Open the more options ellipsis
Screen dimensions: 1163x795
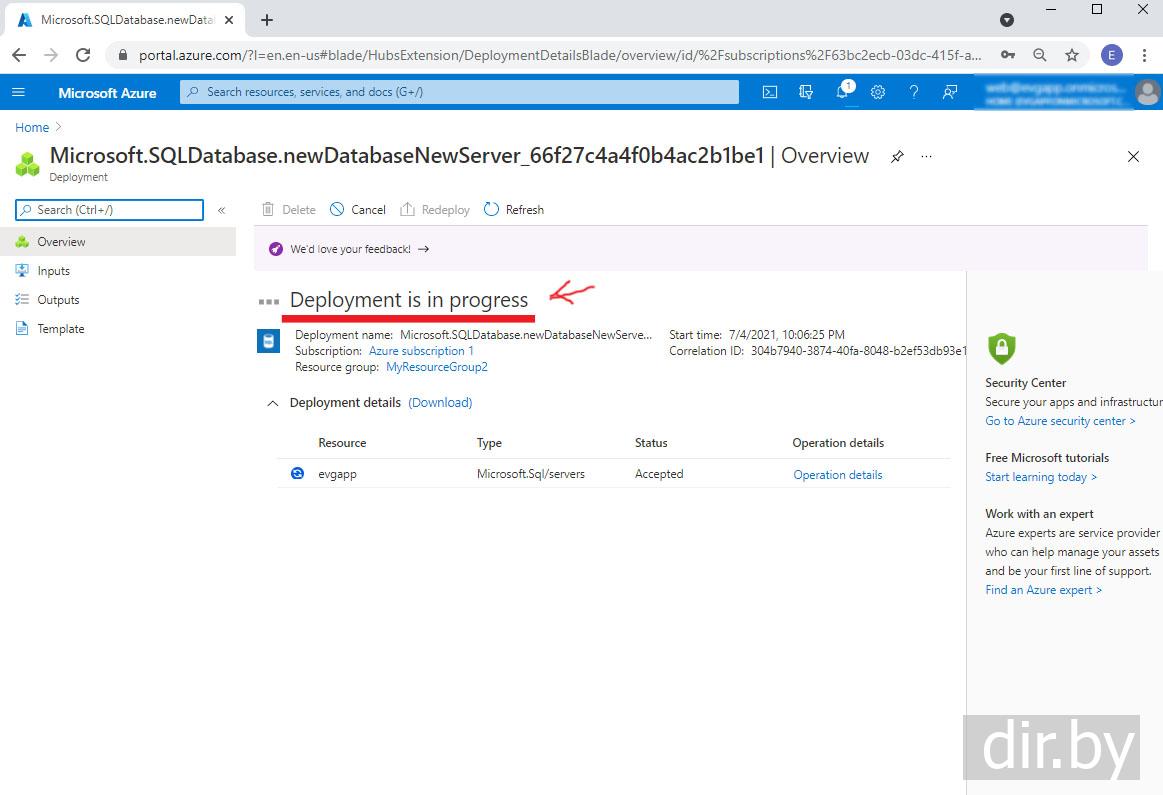point(927,157)
